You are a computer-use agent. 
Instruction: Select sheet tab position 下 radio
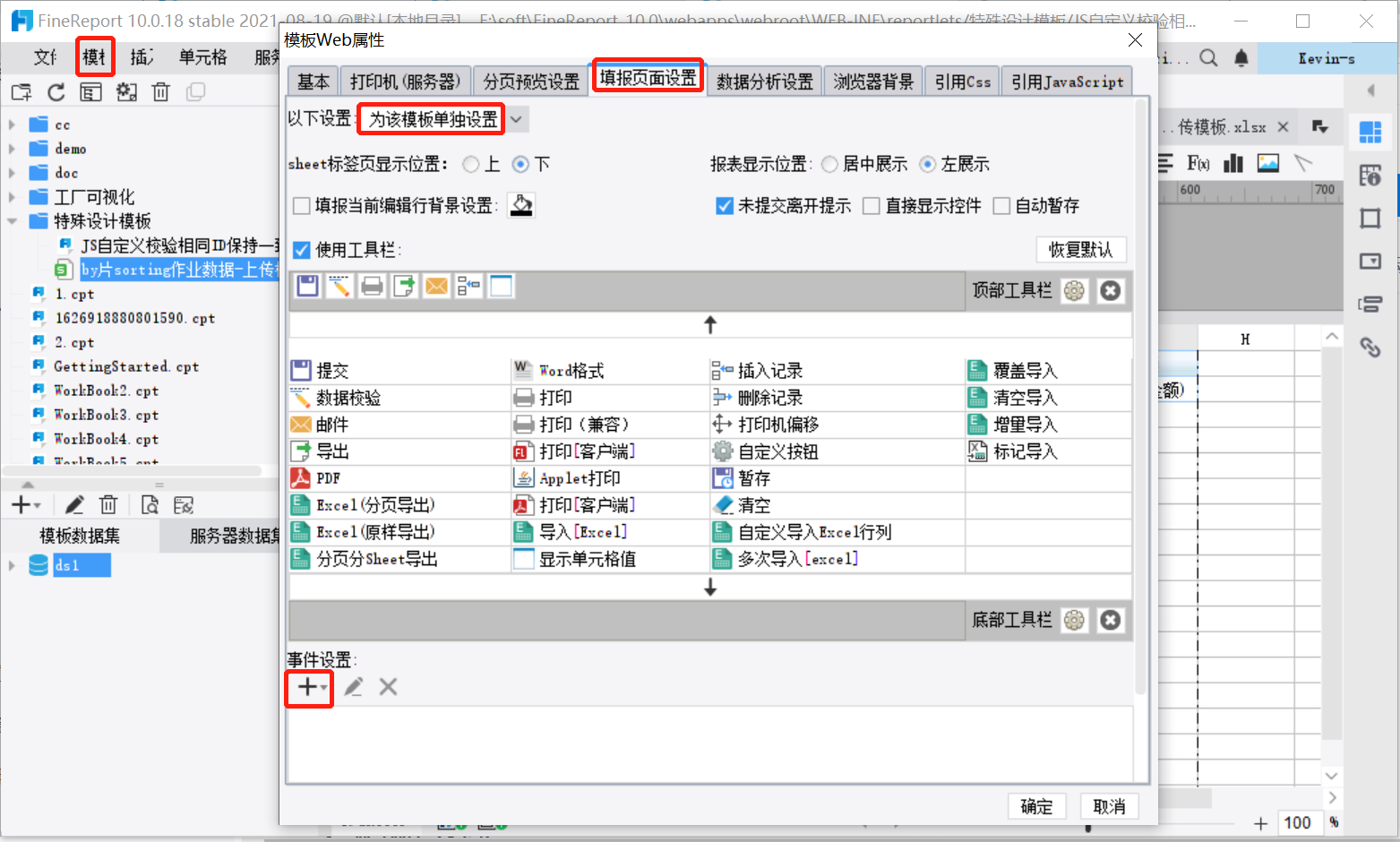coord(520,164)
